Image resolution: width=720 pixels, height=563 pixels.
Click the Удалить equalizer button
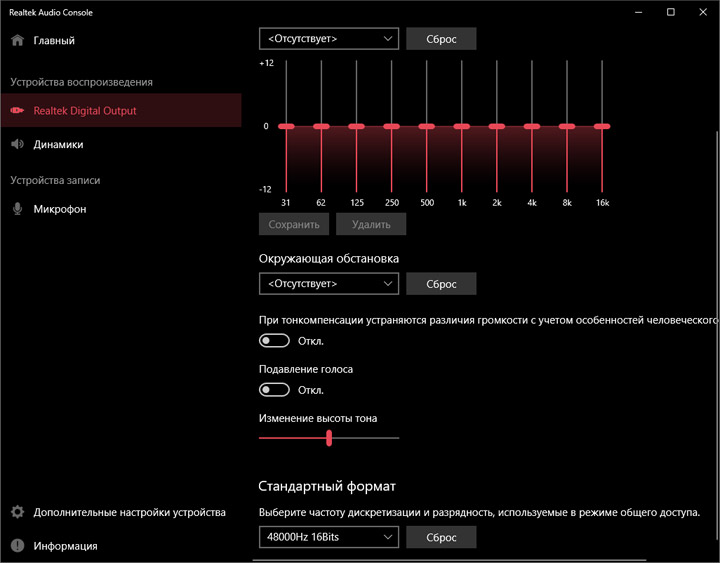371,224
